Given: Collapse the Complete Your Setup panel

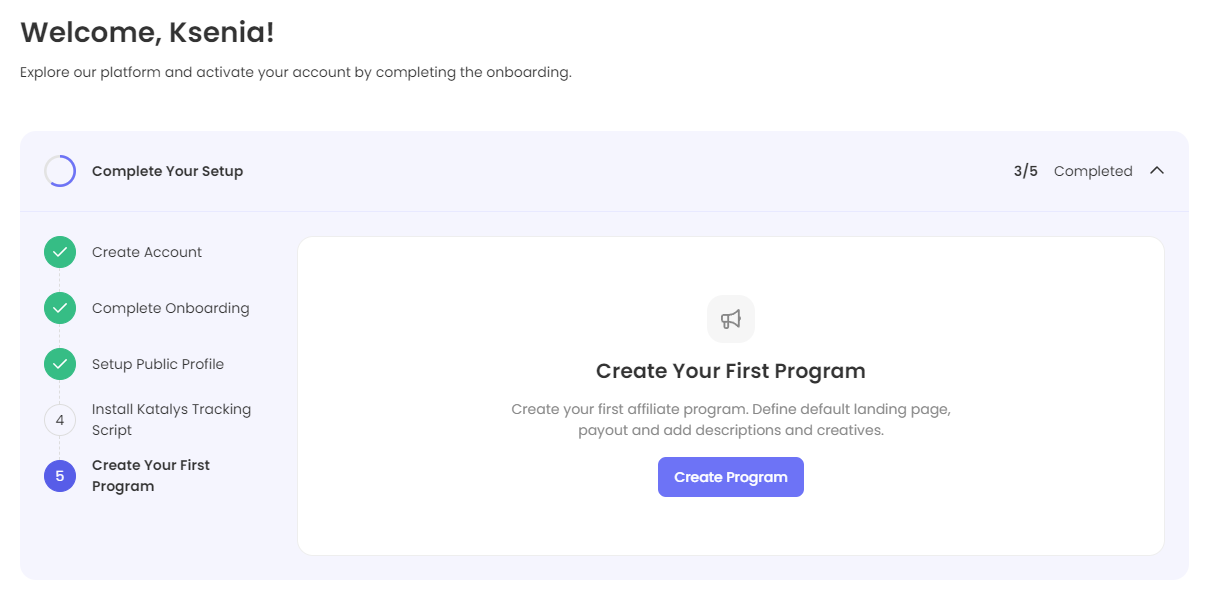Looking at the screenshot, I should [1157, 171].
